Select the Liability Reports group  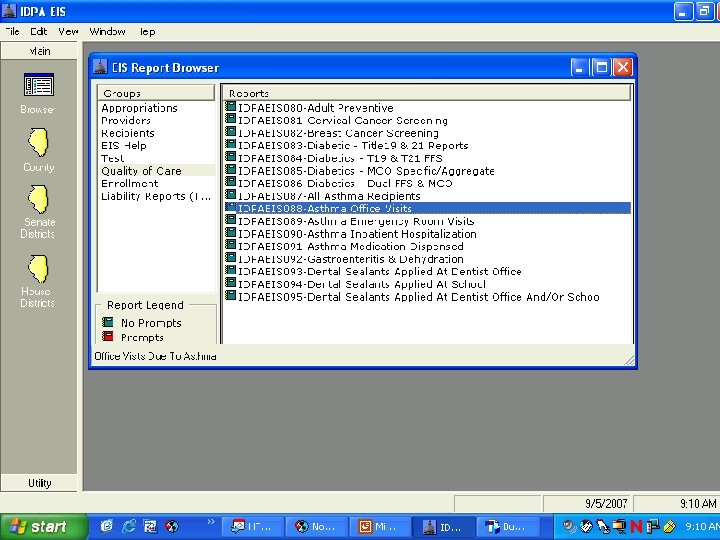pyautogui.click(x=156, y=196)
